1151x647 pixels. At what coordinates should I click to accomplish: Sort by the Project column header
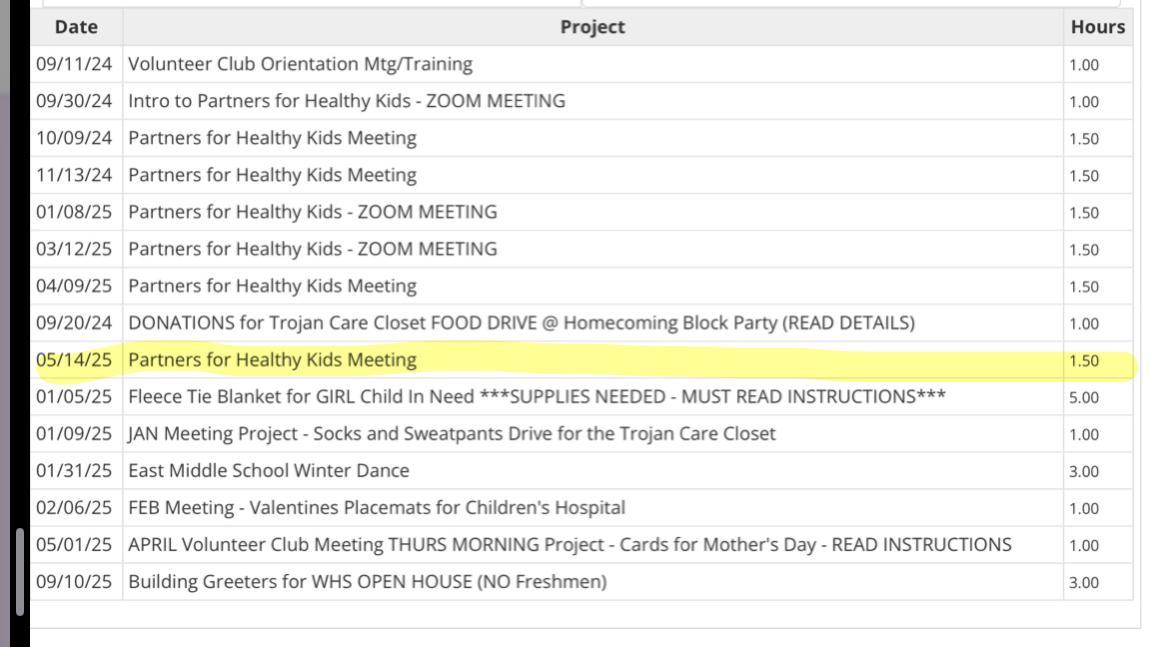(x=592, y=27)
